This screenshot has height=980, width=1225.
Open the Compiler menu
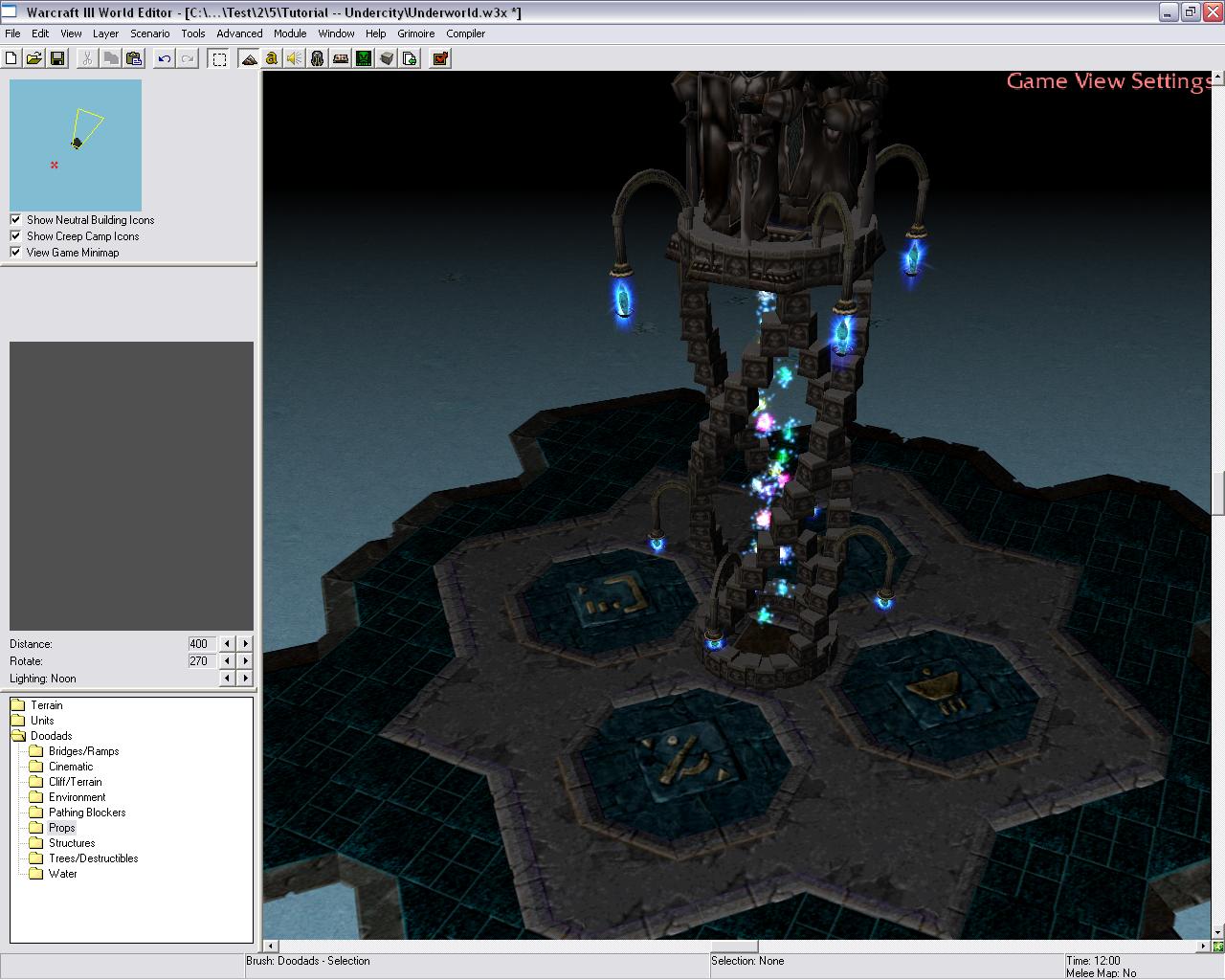tap(466, 33)
